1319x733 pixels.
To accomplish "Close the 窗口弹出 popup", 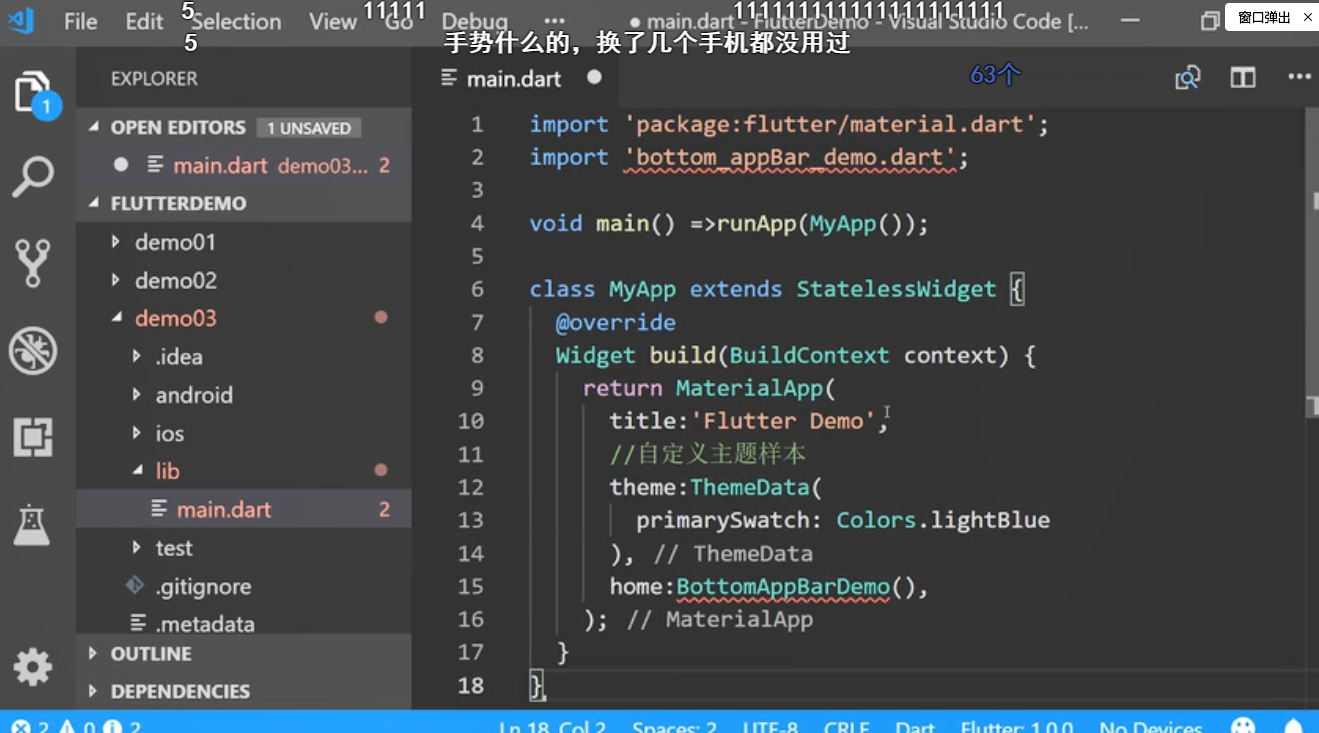I will click(1307, 17).
